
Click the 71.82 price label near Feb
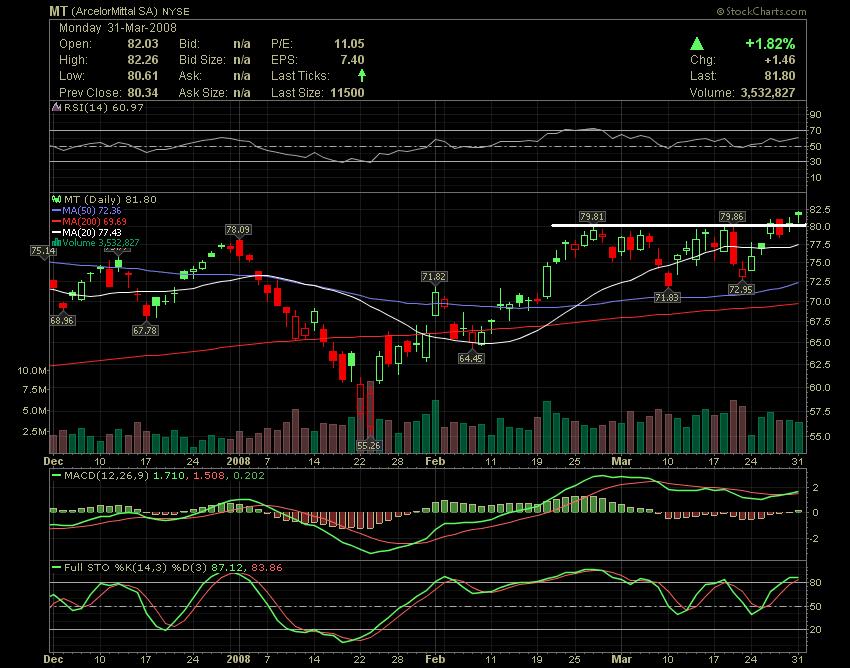click(434, 277)
